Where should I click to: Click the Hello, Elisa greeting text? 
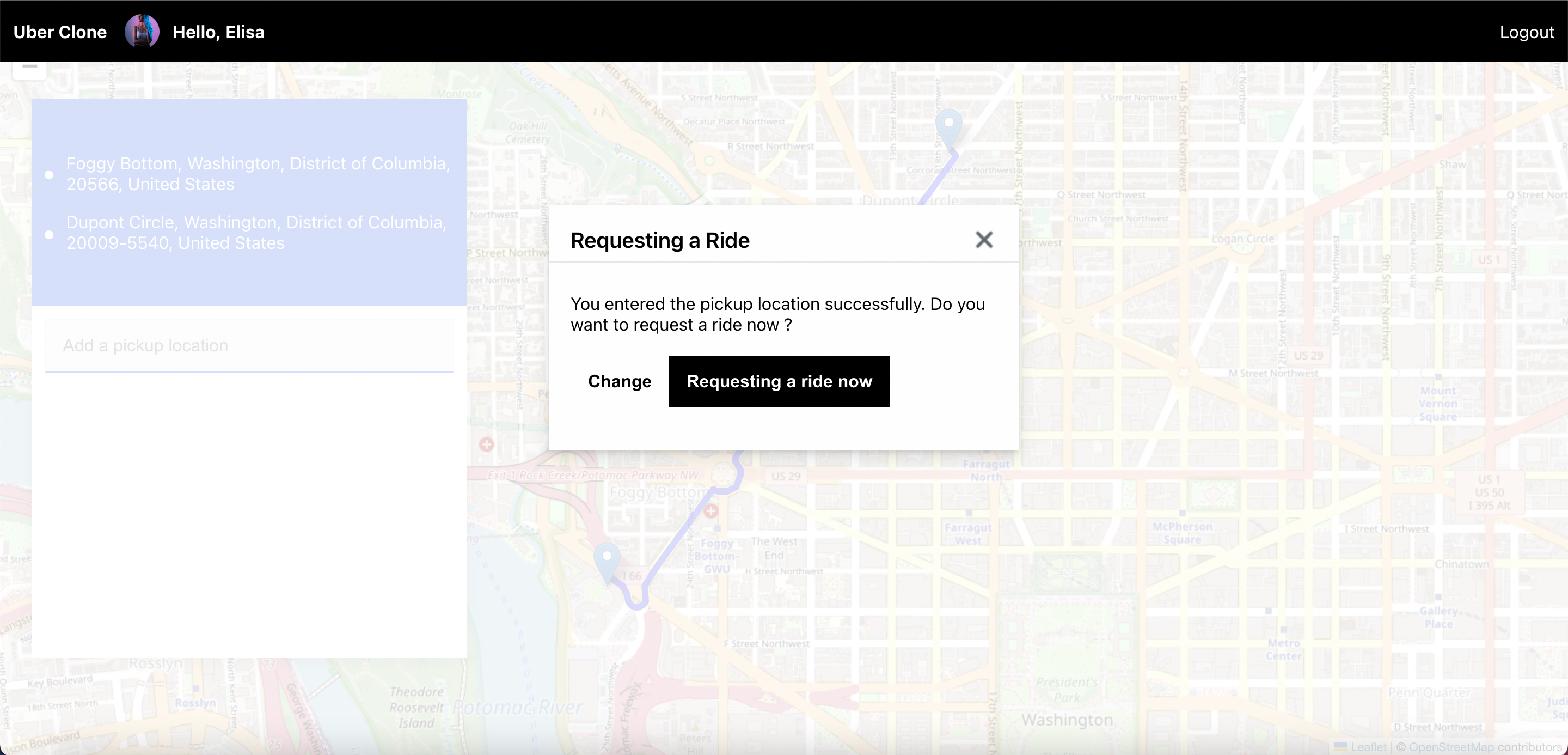[218, 32]
